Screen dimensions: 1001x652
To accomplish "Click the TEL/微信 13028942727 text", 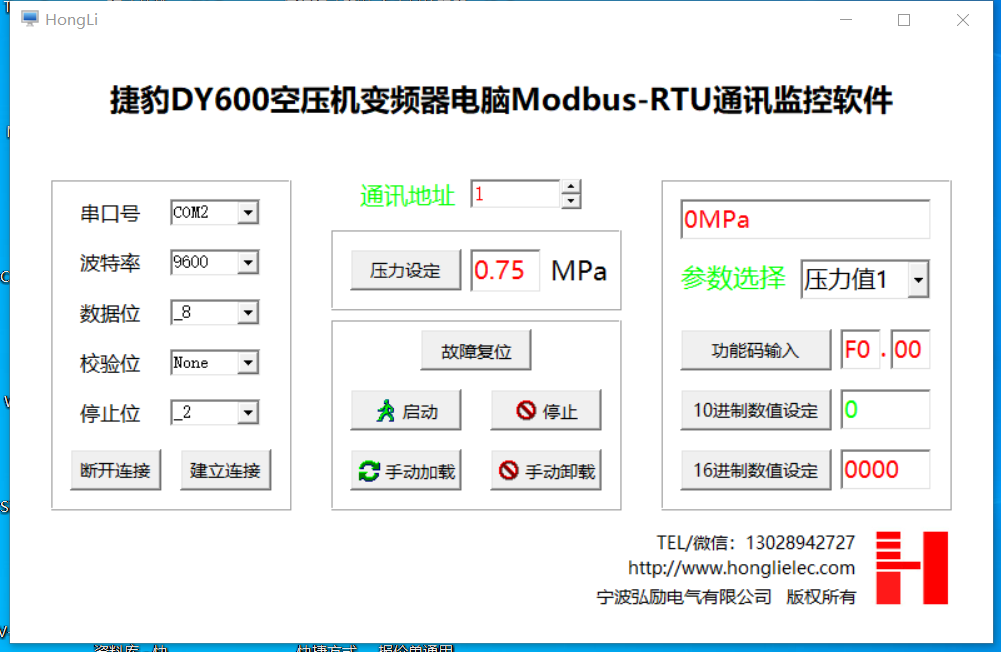I will 756,543.
